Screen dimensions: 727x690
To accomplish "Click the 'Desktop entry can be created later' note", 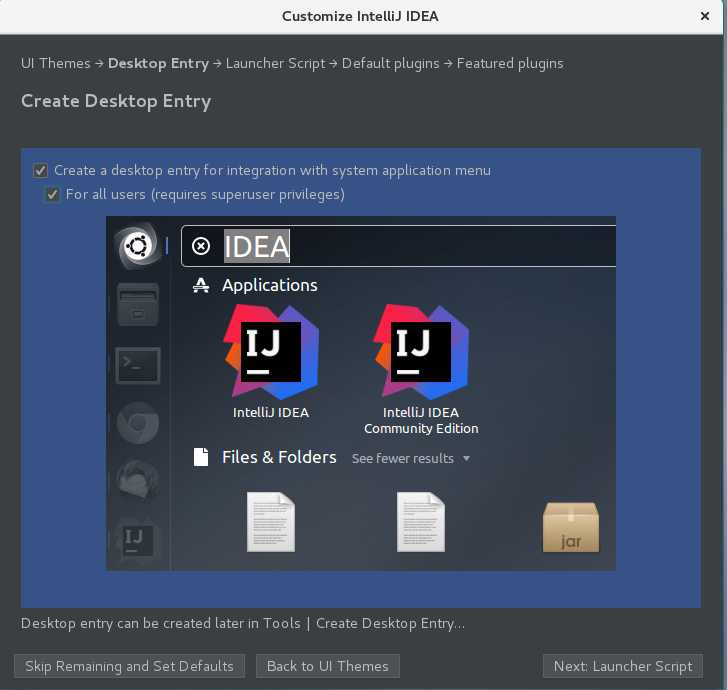I will tap(242, 624).
